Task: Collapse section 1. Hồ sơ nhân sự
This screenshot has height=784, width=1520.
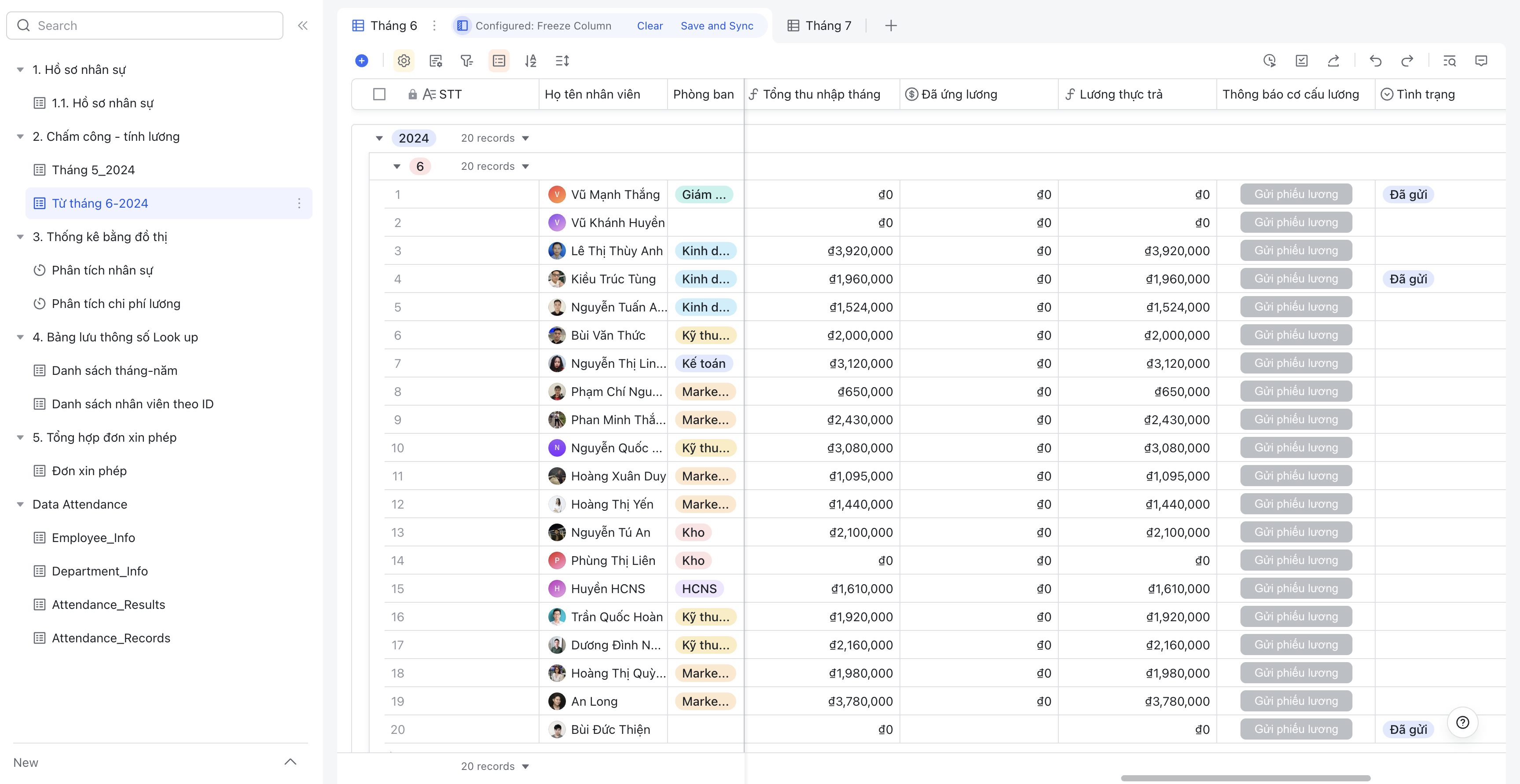Action: pos(20,70)
